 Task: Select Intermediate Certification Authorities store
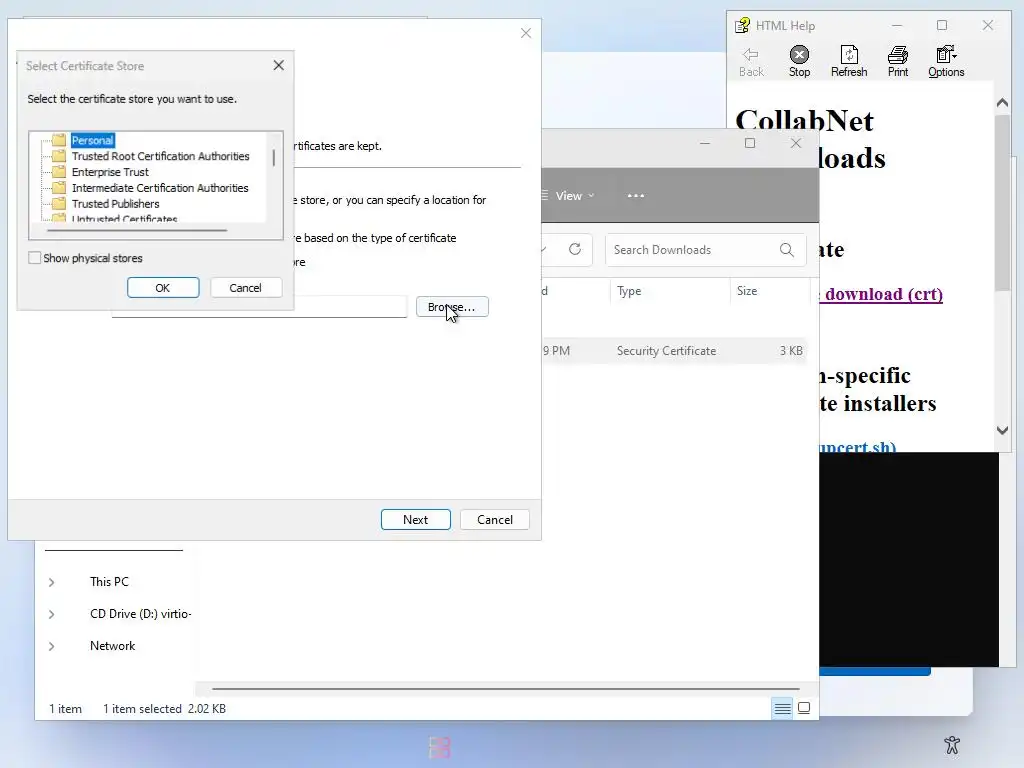160,187
